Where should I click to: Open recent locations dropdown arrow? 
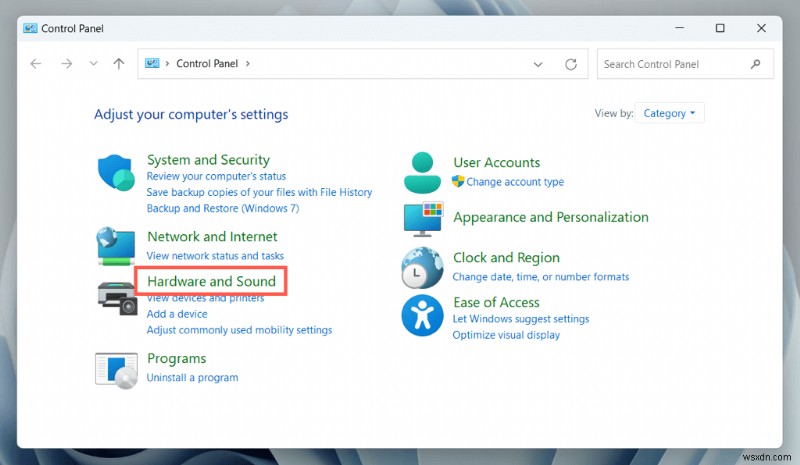(x=93, y=64)
